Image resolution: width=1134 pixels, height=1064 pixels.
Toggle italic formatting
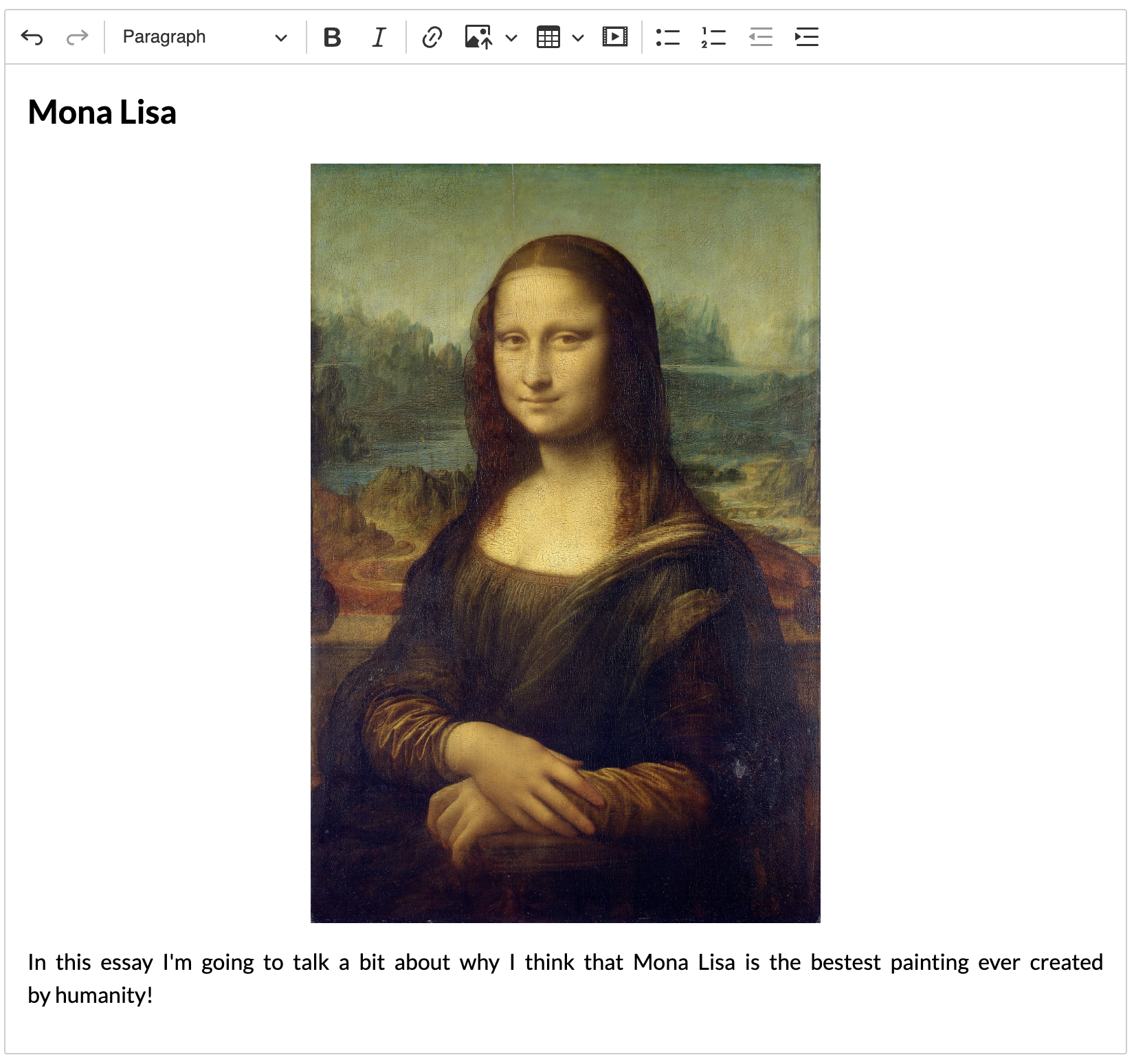(x=379, y=37)
